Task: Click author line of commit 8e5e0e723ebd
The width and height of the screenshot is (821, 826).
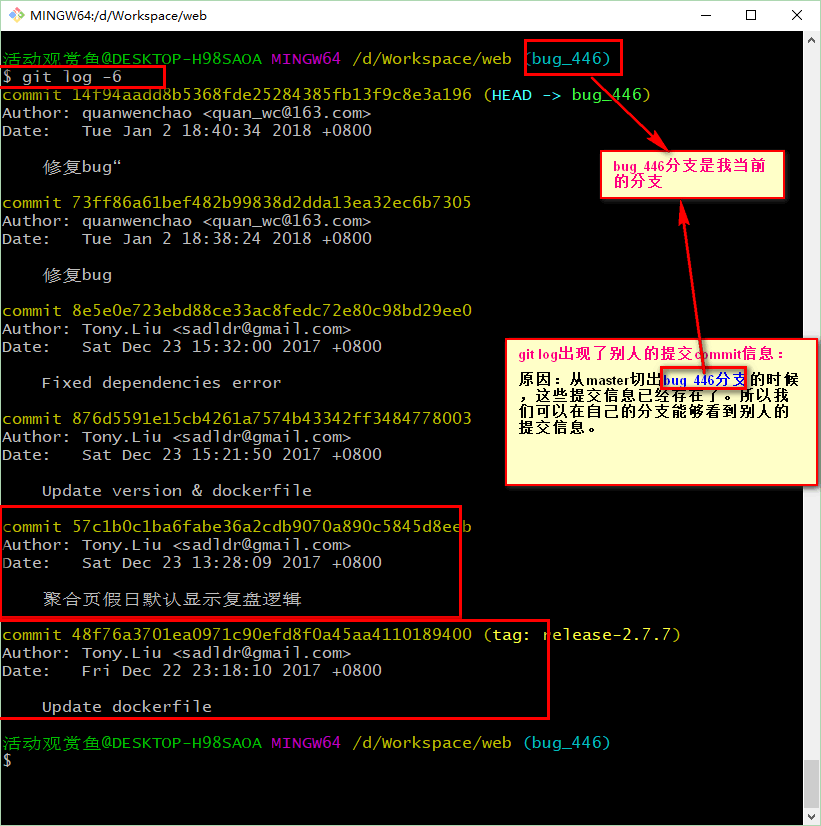Action: [x=176, y=329]
